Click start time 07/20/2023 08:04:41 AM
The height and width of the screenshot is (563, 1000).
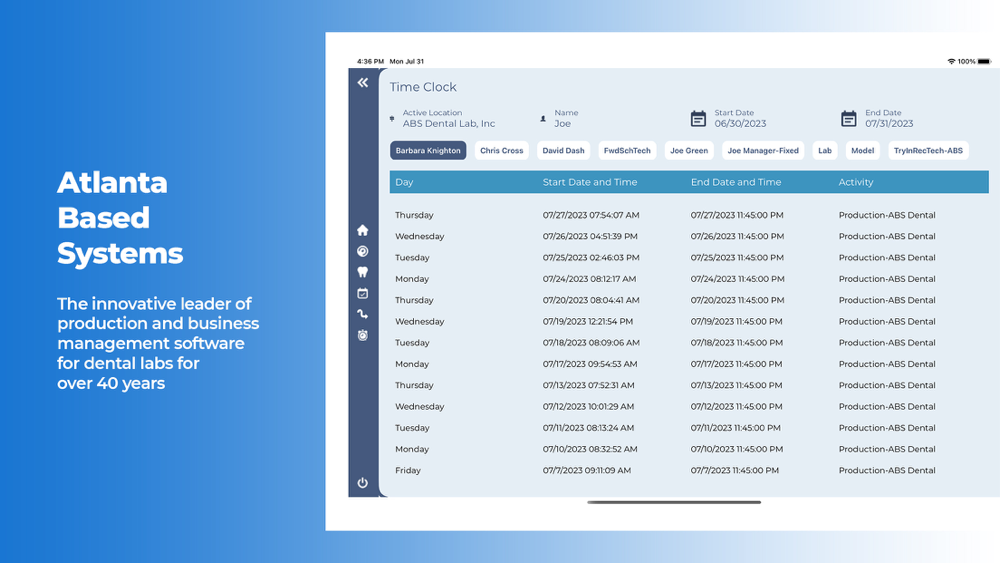point(591,300)
